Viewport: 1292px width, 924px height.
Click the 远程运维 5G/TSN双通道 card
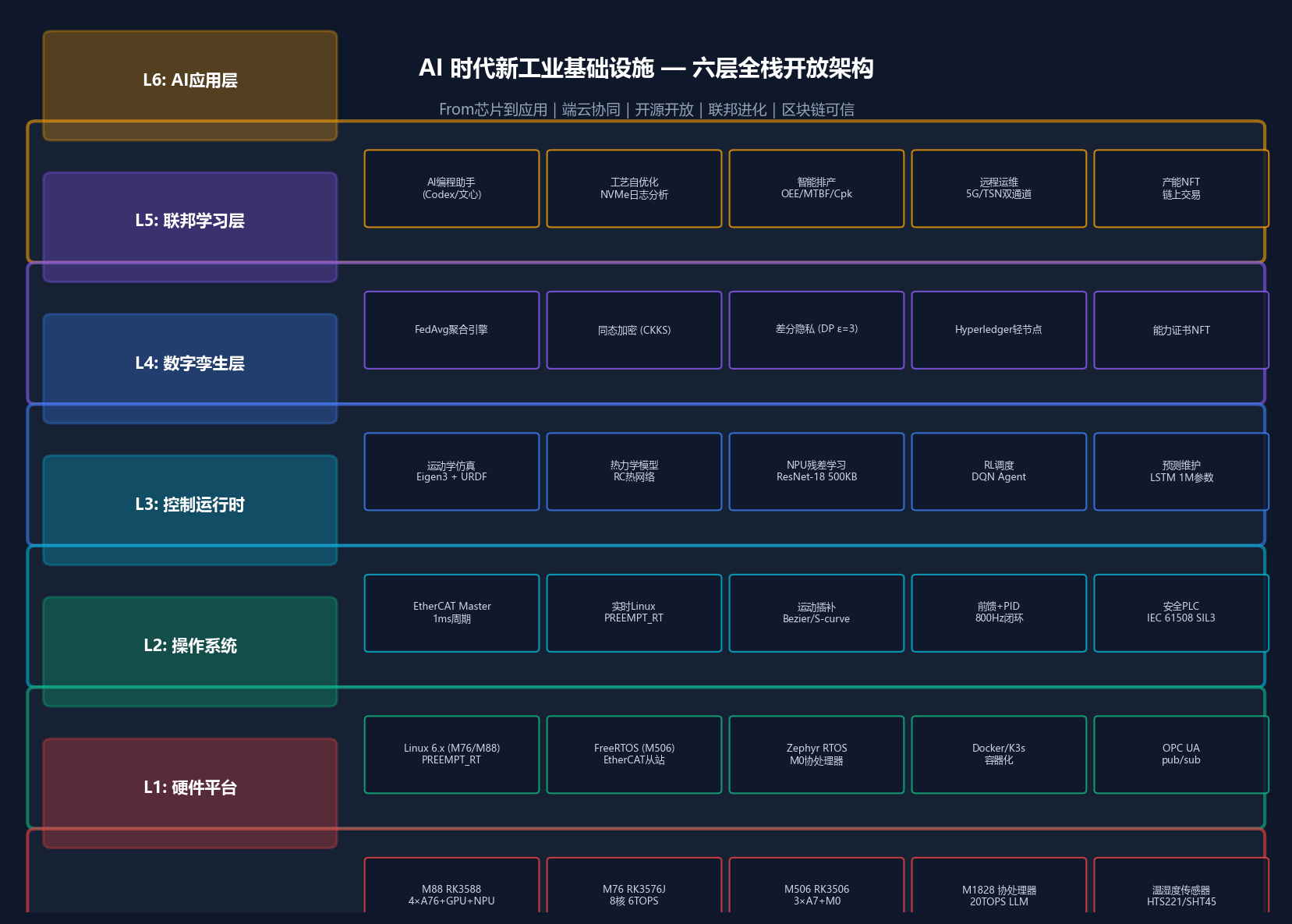pyautogui.click(x=999, y=189)
